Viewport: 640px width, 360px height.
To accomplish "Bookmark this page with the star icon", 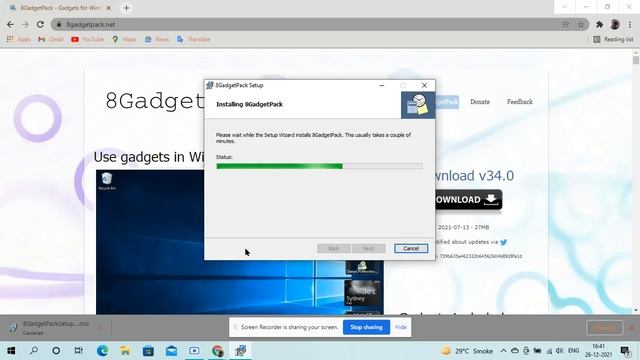I will pyautogui.click(x=581, y=24).
